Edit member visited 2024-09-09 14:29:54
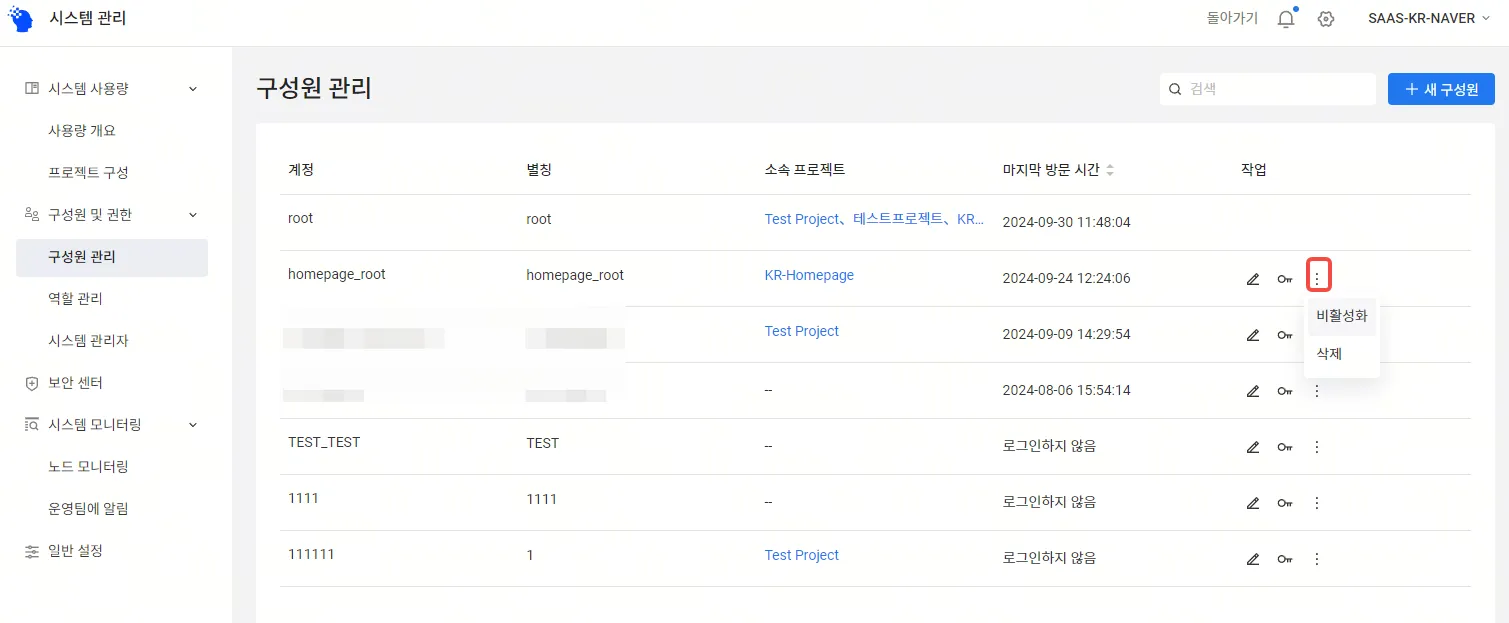 point(1253,335)
